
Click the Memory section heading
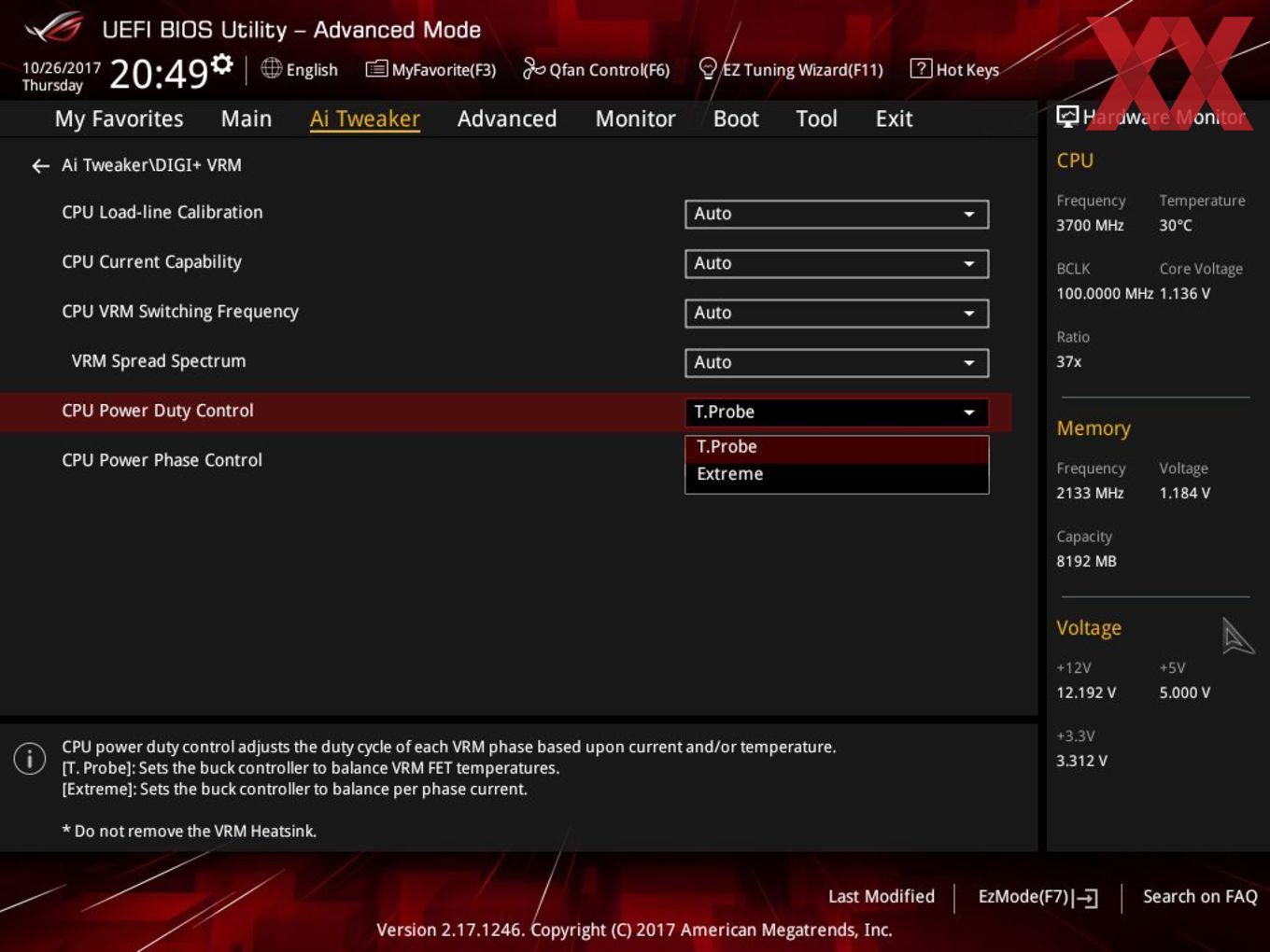(x=1094, y=428)
